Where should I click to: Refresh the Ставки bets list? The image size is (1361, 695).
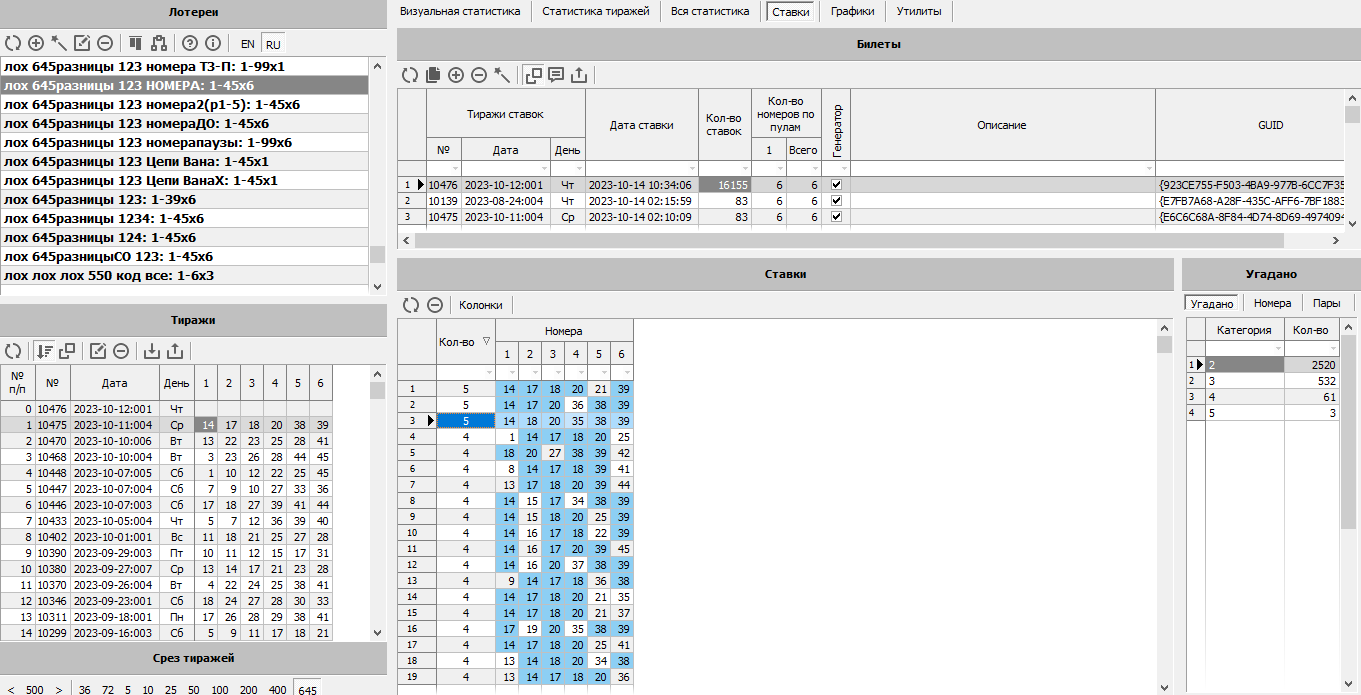[410, 305]
